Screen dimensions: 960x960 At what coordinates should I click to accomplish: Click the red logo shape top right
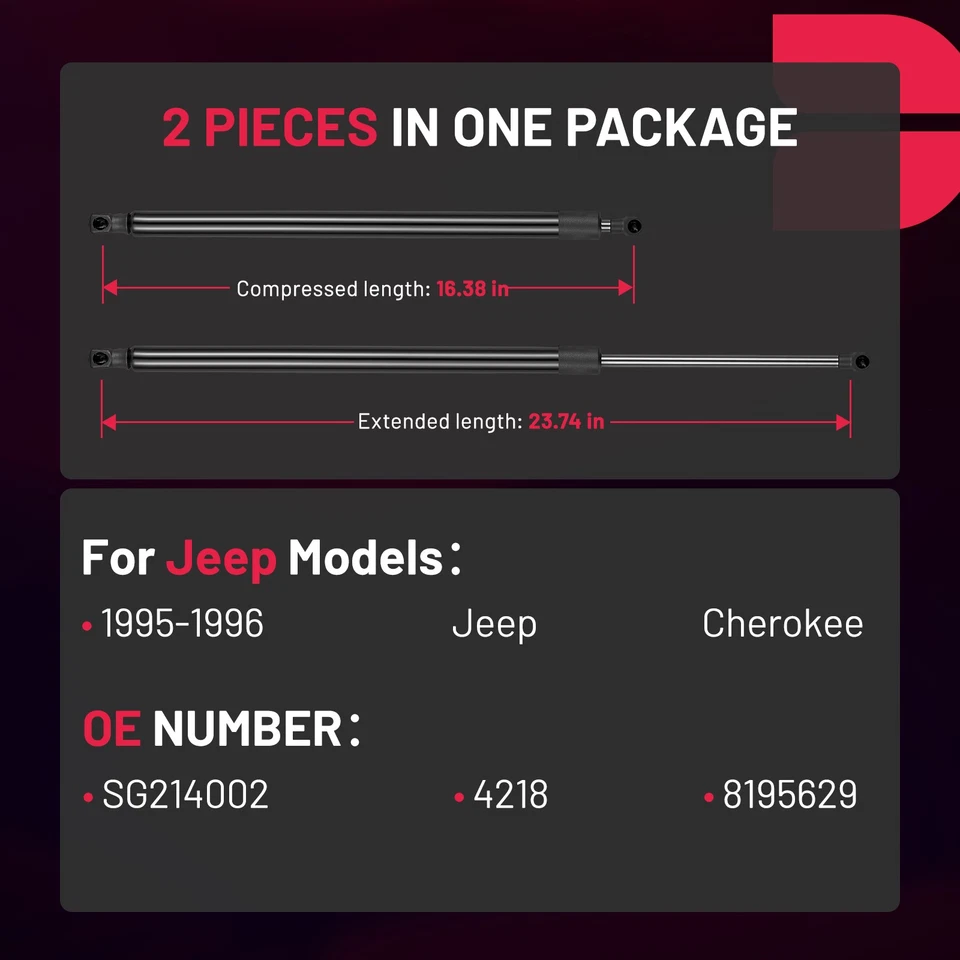point(866,122)
